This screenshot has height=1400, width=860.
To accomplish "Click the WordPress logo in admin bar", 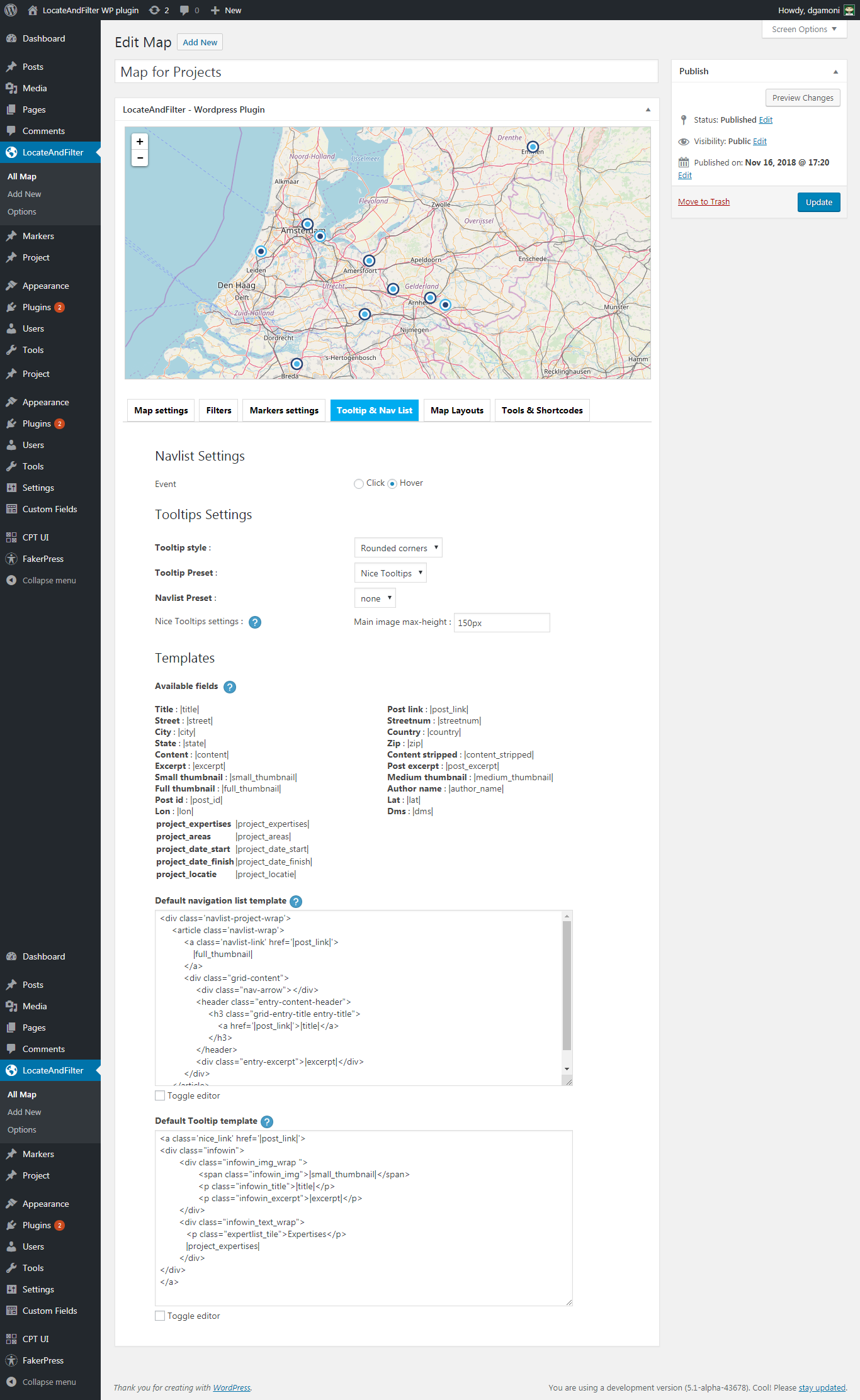I will pos(11,10).
